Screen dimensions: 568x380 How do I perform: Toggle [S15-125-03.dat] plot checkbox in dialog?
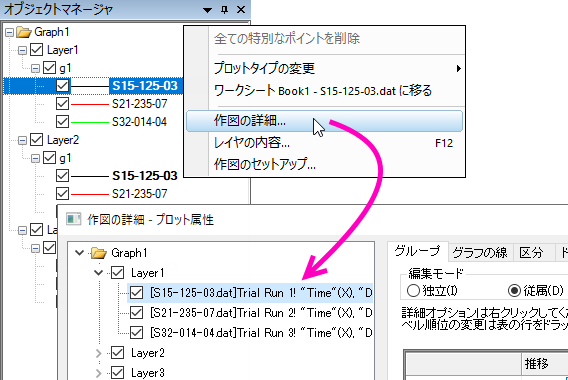click(137, 293)
